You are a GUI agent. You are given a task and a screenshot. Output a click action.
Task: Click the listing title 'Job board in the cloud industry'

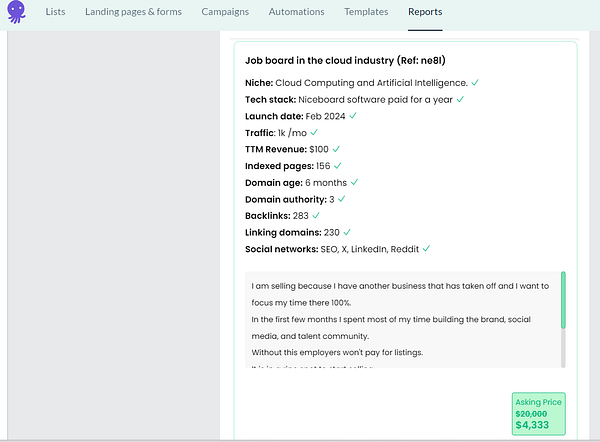coord(345,60)
